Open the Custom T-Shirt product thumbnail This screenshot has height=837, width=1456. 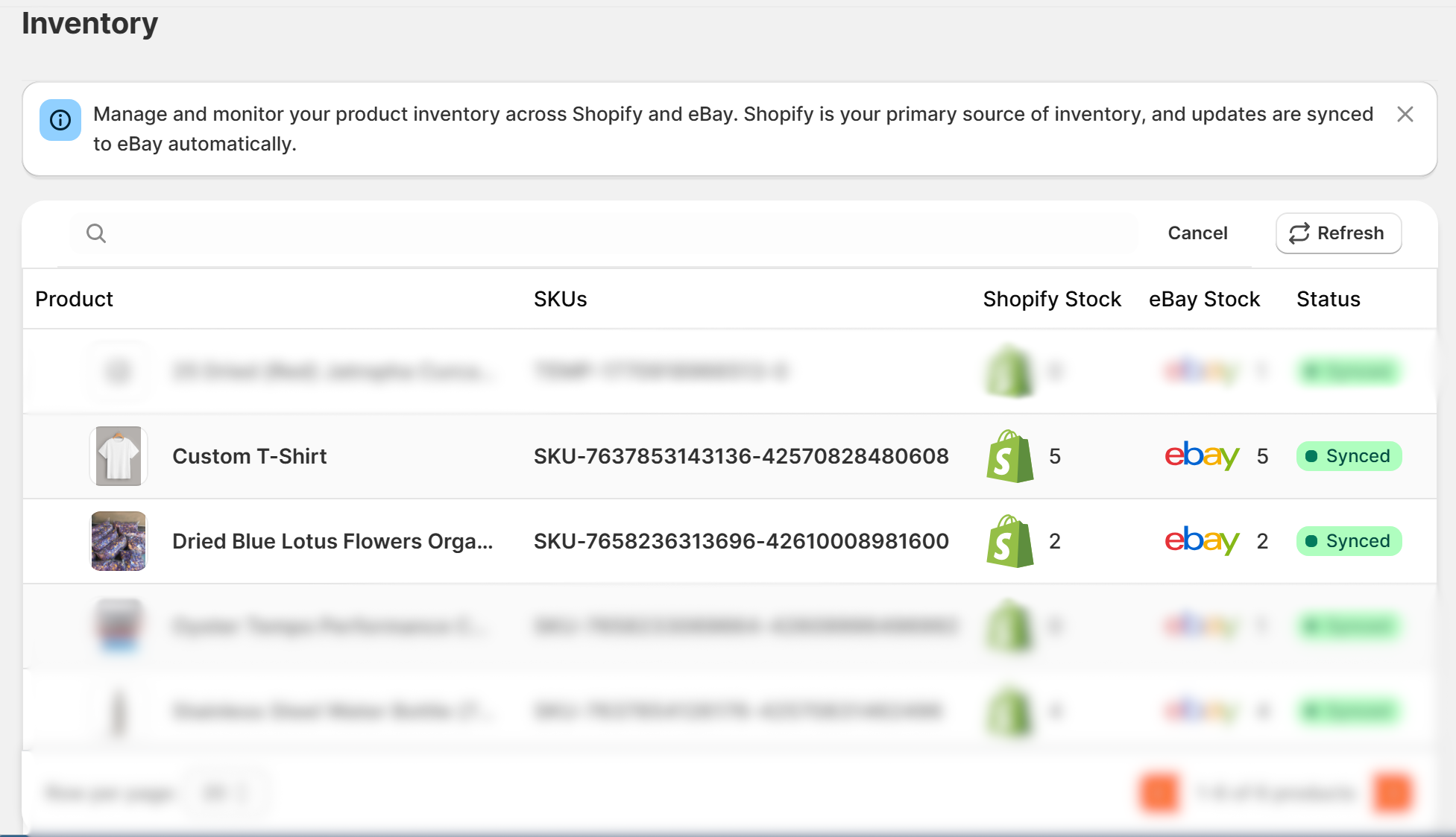pyautogui.click(x=119, y=456)
